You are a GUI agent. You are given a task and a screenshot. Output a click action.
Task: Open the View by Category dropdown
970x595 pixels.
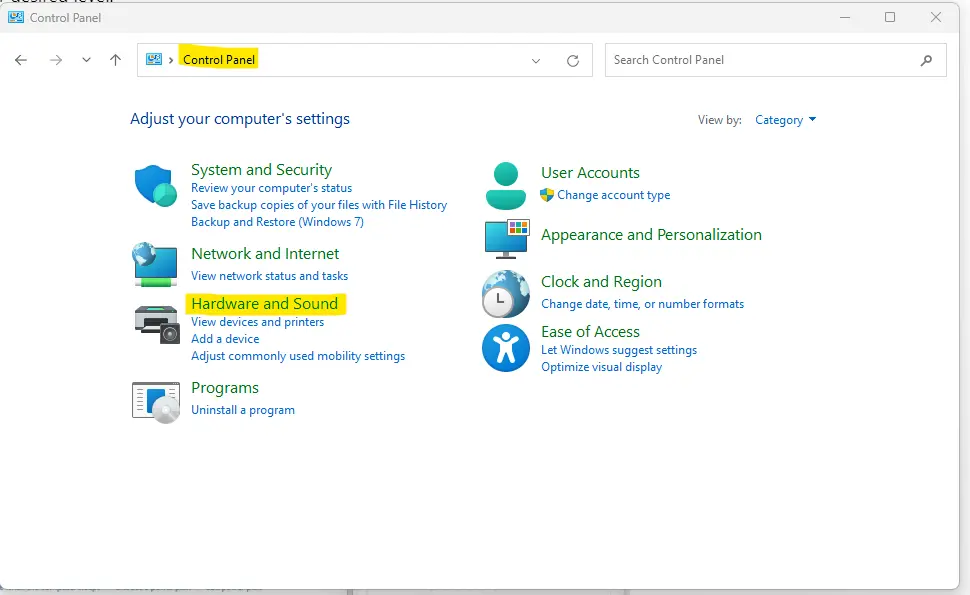[x=785, y=120]
